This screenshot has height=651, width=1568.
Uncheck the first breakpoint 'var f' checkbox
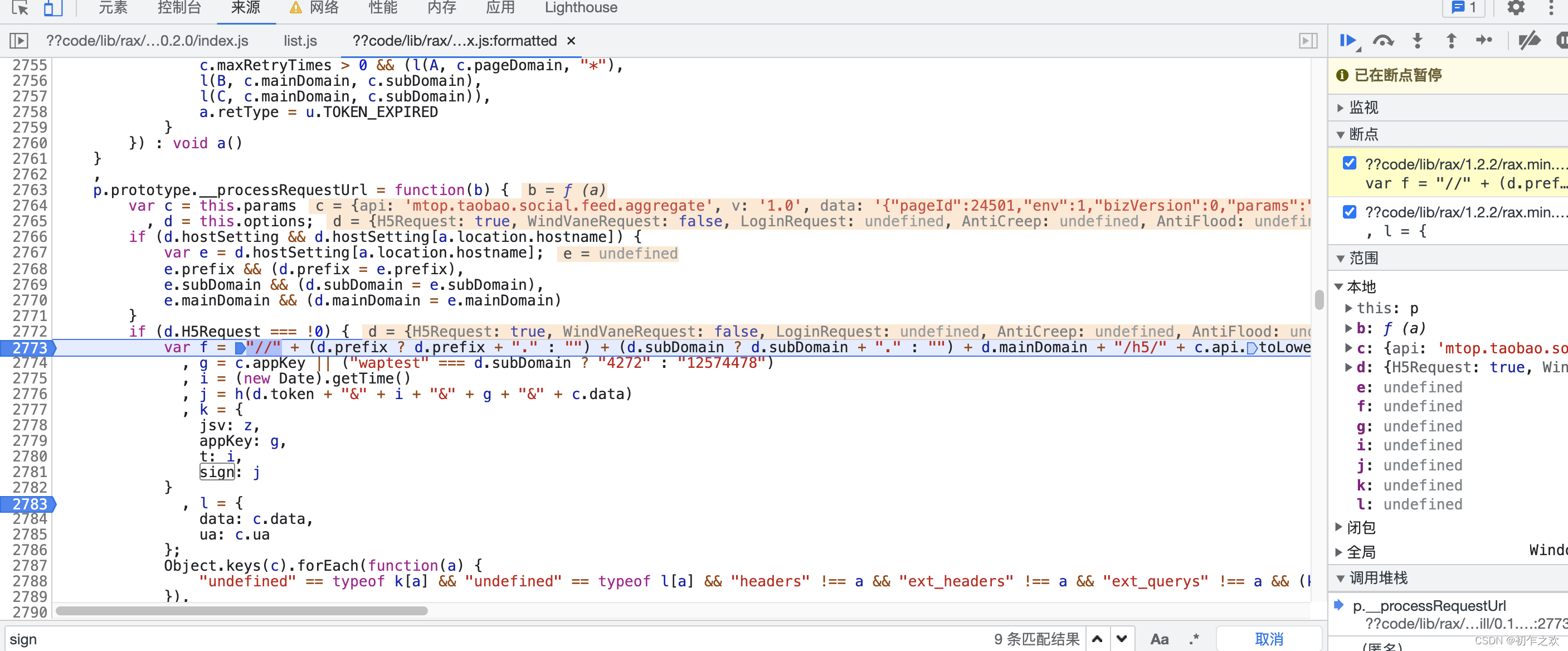coord(1350,163)
